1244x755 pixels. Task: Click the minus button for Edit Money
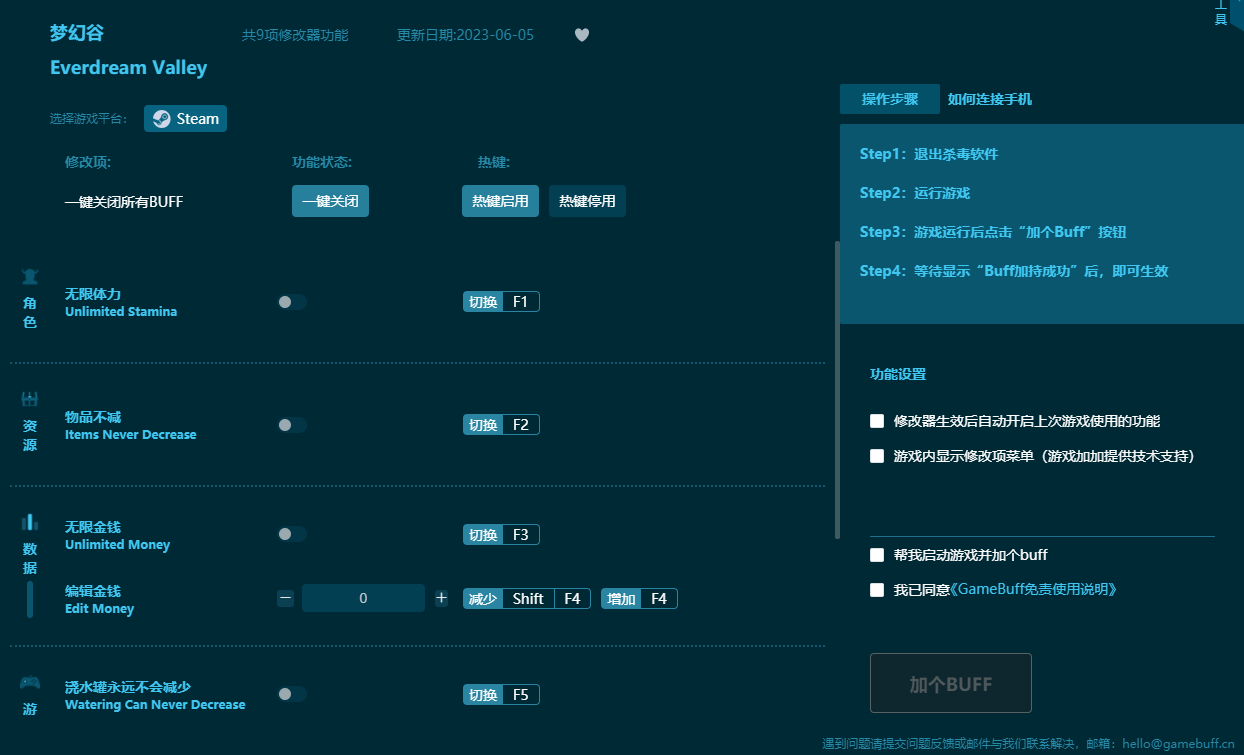(x=286, y=598)
